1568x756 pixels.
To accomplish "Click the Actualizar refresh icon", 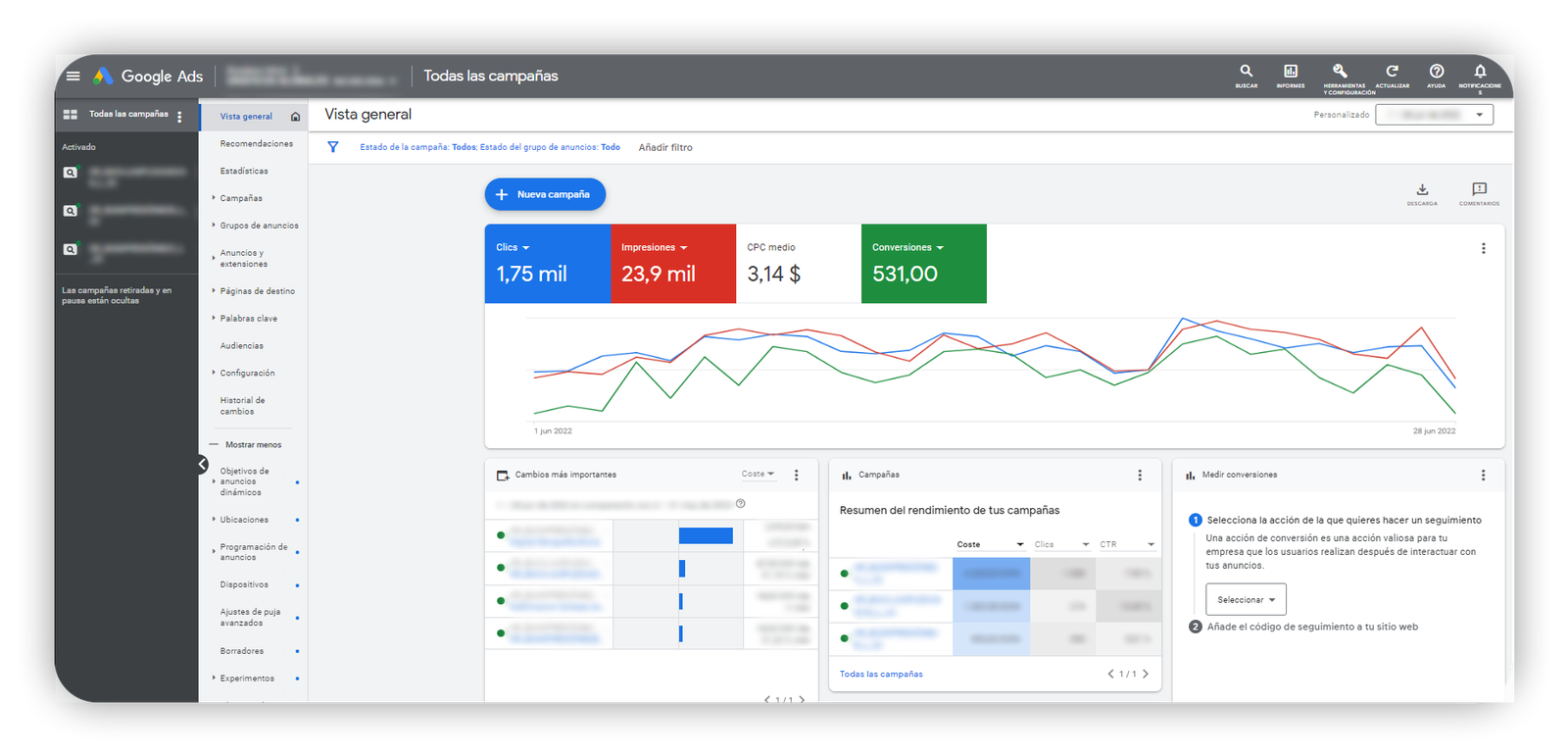I will coord(1392,72).
